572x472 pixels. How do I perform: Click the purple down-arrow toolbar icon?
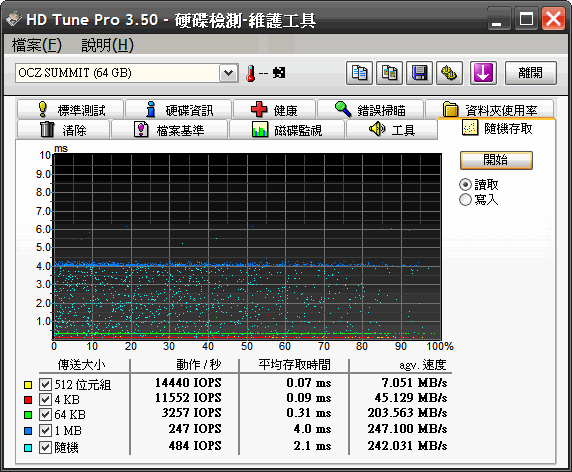483,73
